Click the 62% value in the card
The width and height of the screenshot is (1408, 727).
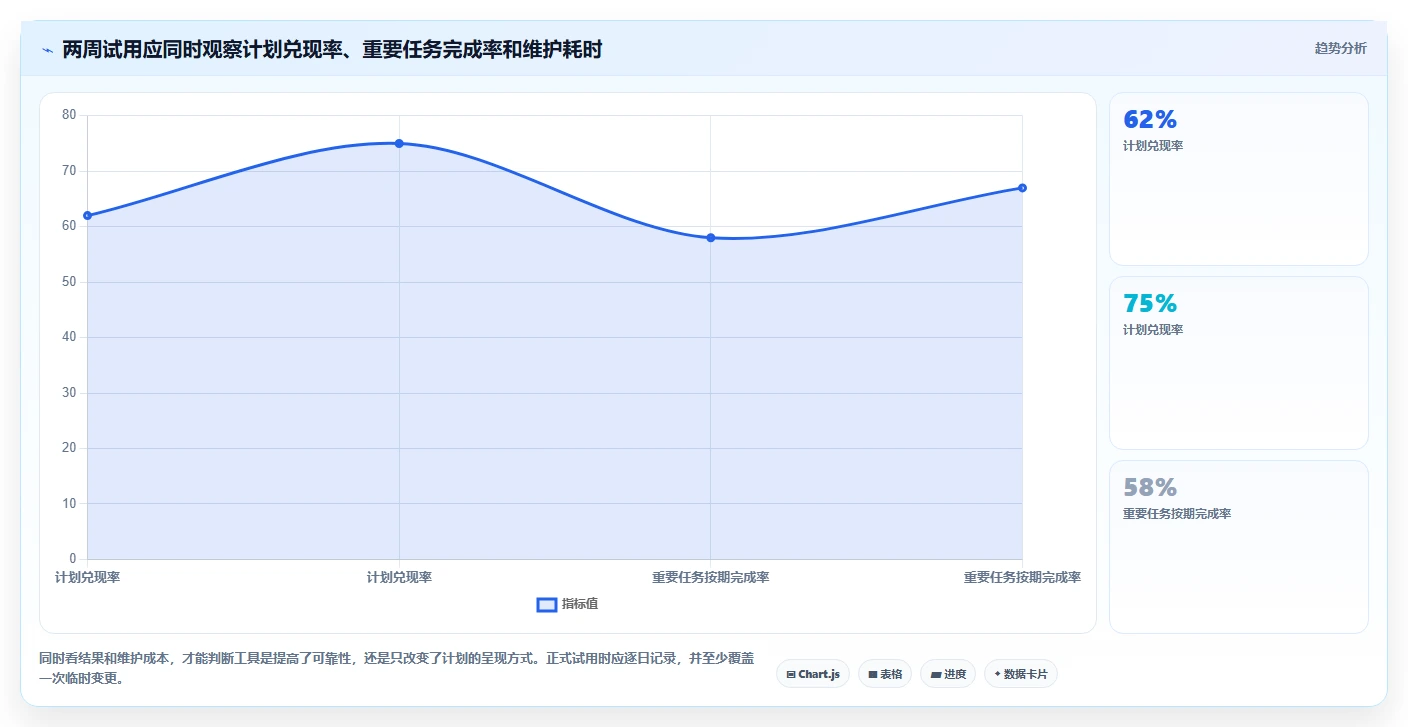click(1150, 120)
